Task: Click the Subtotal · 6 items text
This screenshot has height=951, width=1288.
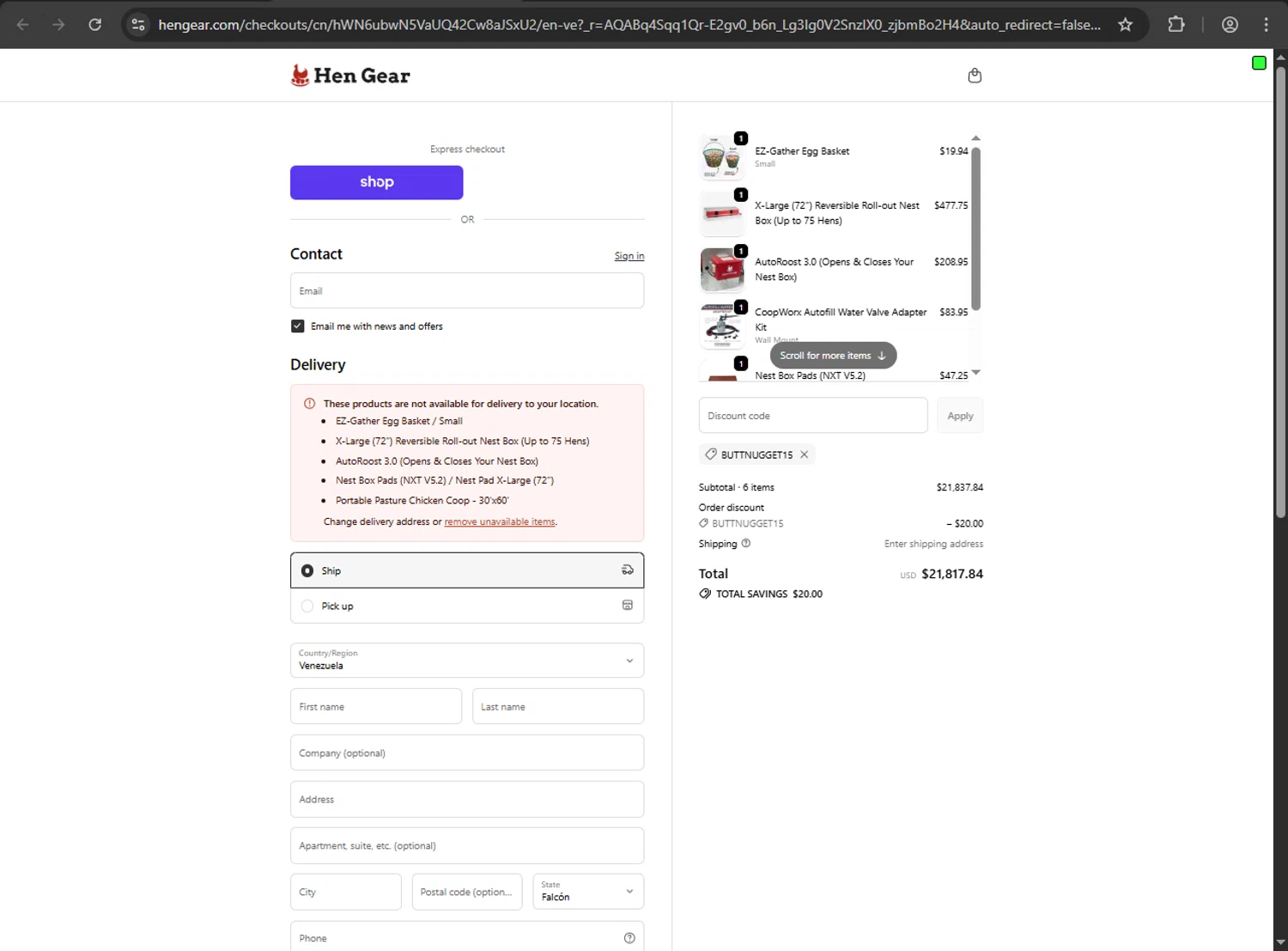Action: [737, 487]
